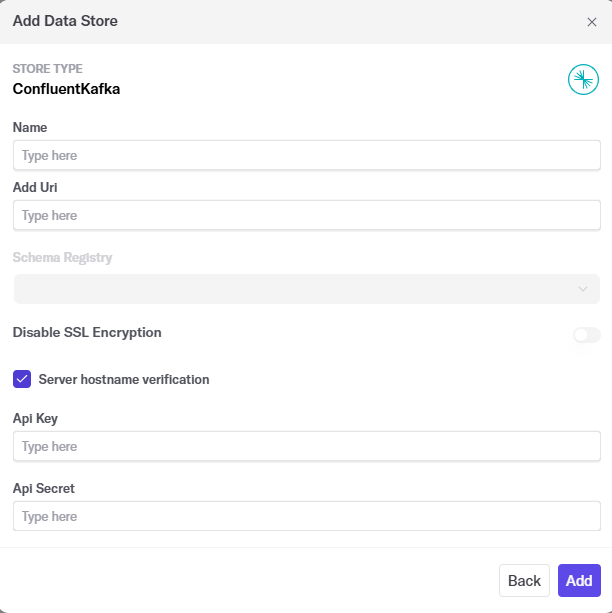Focus the Name input field
The image size is (612, 613).
point(306,156)
